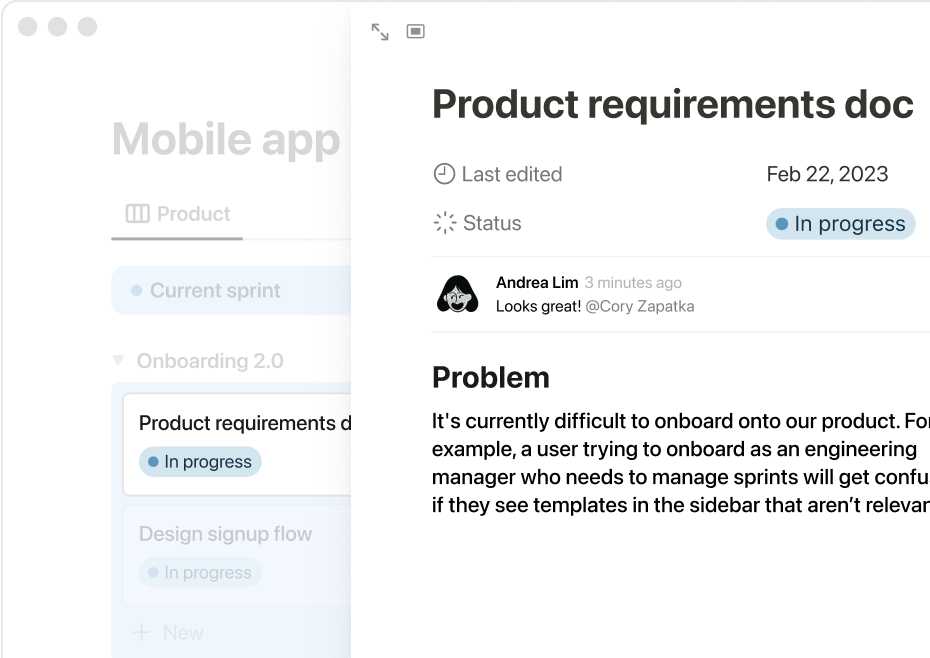Click the side peek view mode icon
Viewport: 930px width, 658px height.
416,32
